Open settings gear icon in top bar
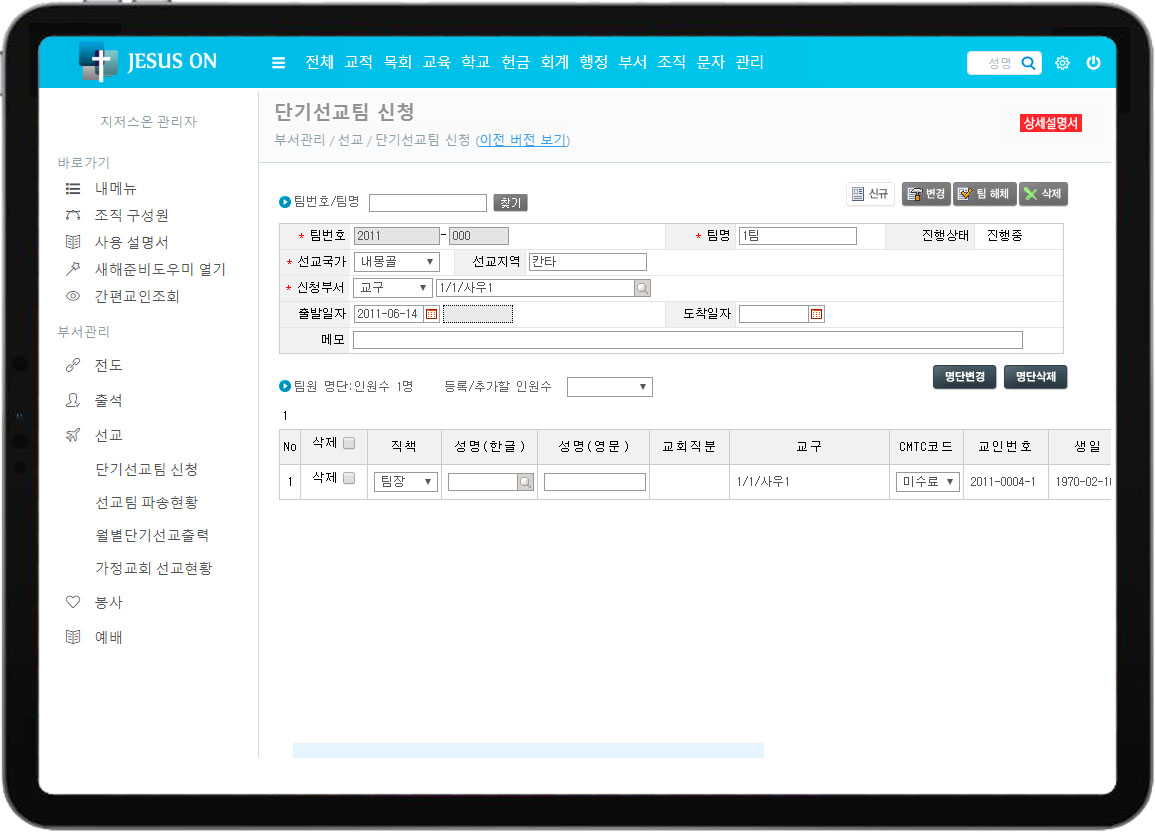 [x=1062, y=63]
